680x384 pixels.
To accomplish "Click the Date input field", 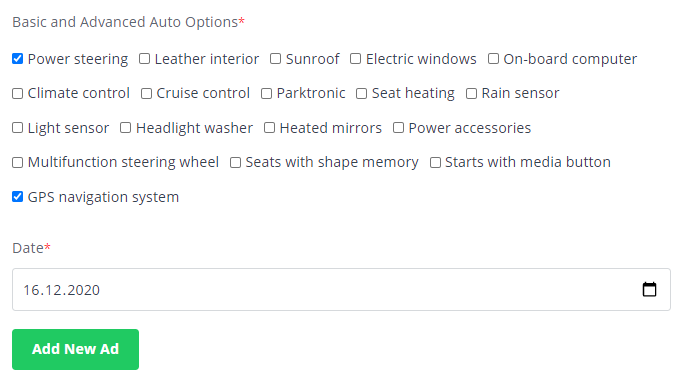I will coord(341,289).
